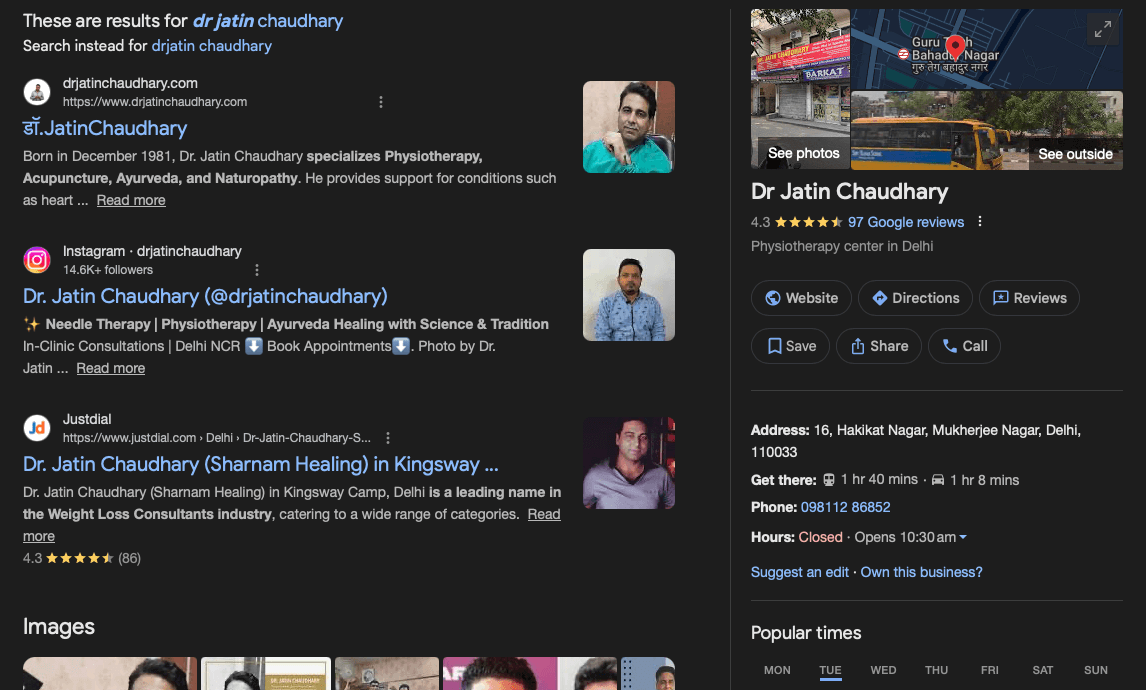Viewport: 1146px width, 690px height.
Task: Click the Physiotherapy center in Delhi text
Action: tap(842, 246)
